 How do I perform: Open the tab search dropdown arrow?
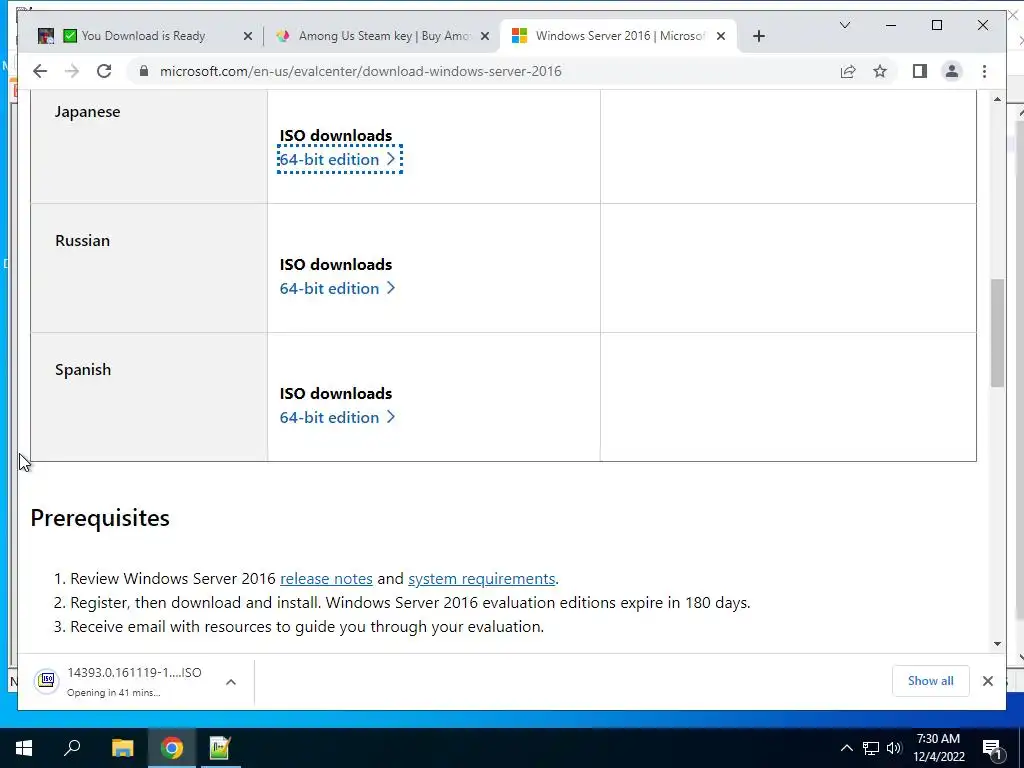click(844, 25)
